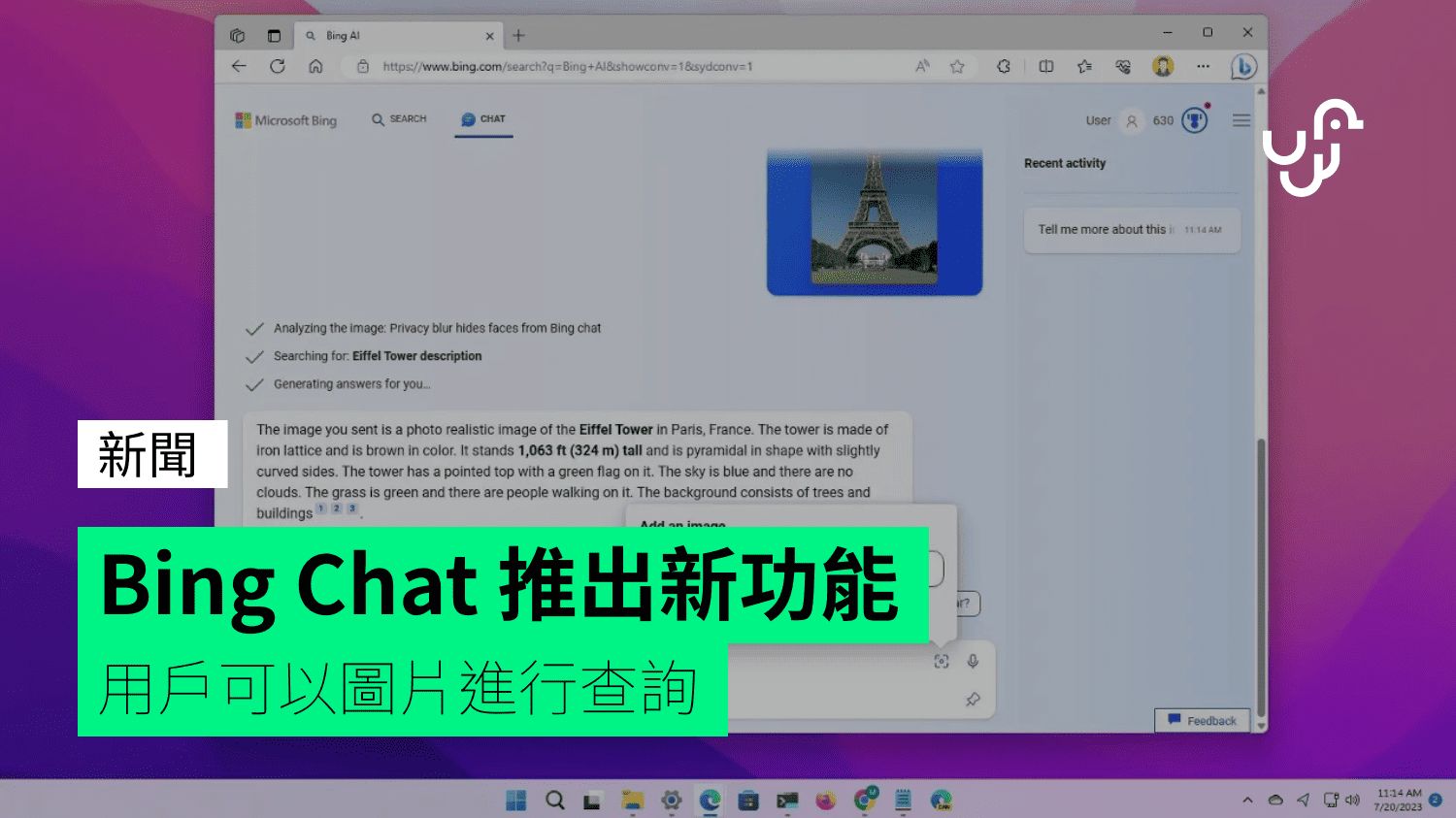
Task: Click the add image icon in chat box
Action: coord(942,661)
